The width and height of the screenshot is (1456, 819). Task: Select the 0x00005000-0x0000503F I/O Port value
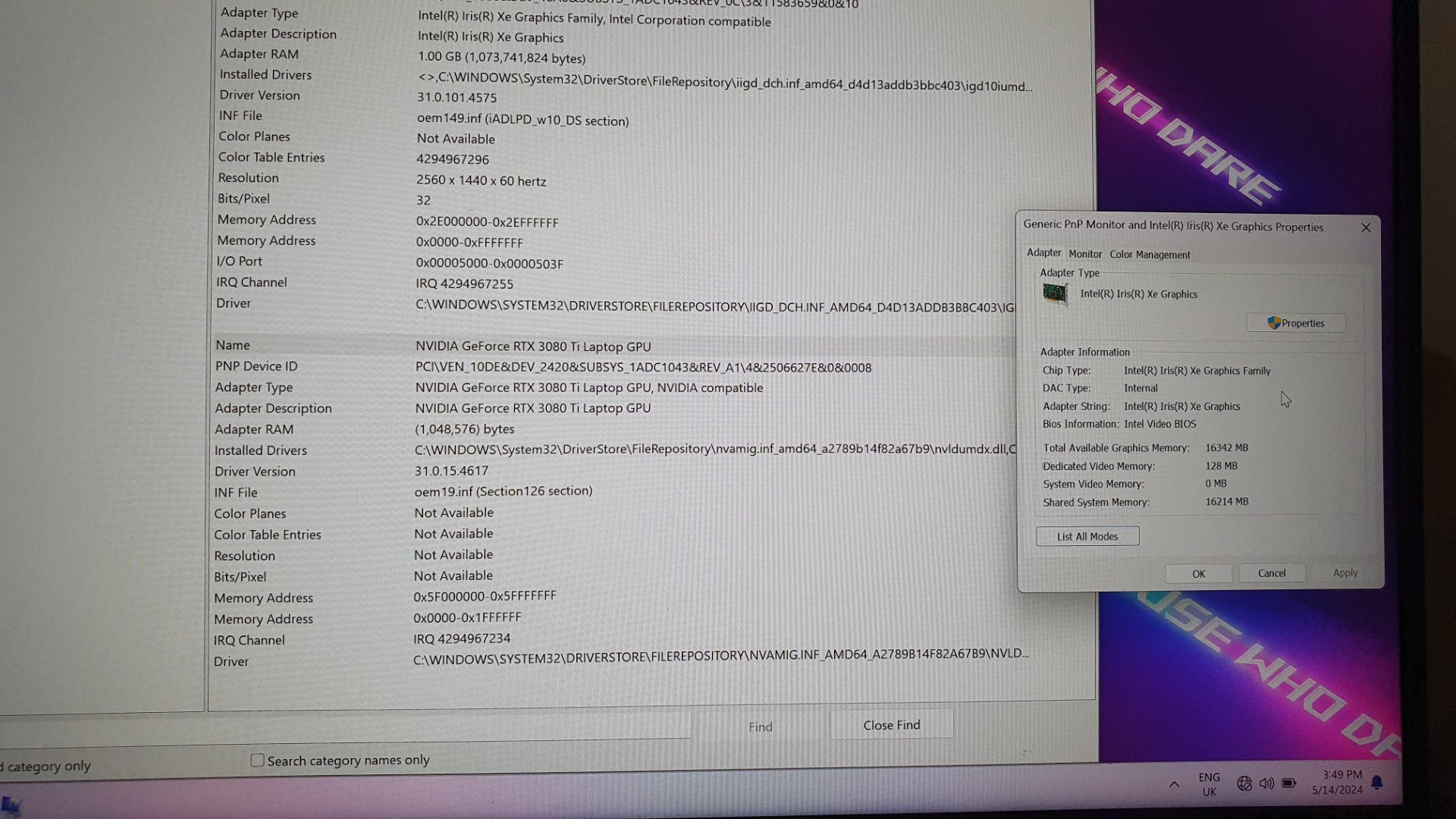(x=489, y=263)
